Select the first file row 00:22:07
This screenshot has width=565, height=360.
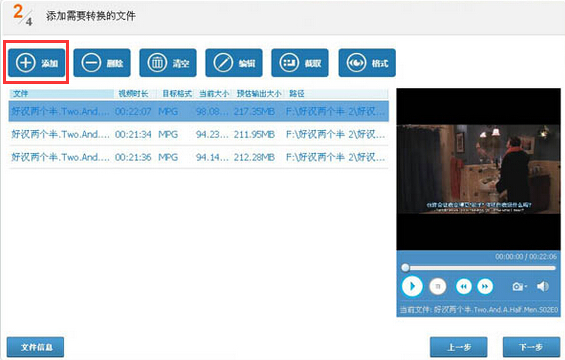point(199,111)
